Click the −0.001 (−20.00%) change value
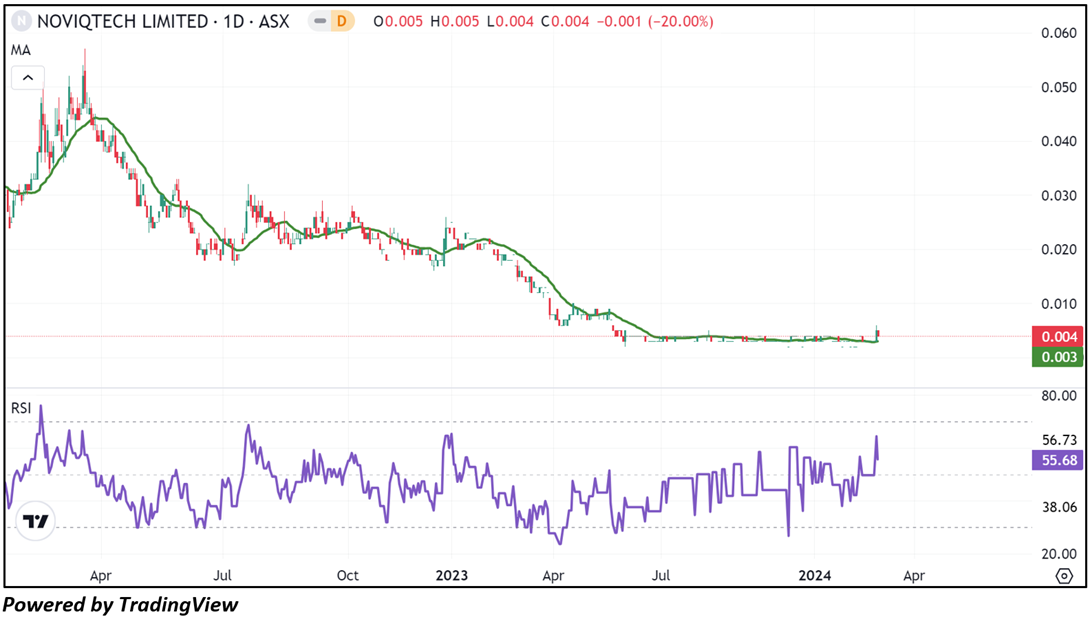 click(655, 22)
